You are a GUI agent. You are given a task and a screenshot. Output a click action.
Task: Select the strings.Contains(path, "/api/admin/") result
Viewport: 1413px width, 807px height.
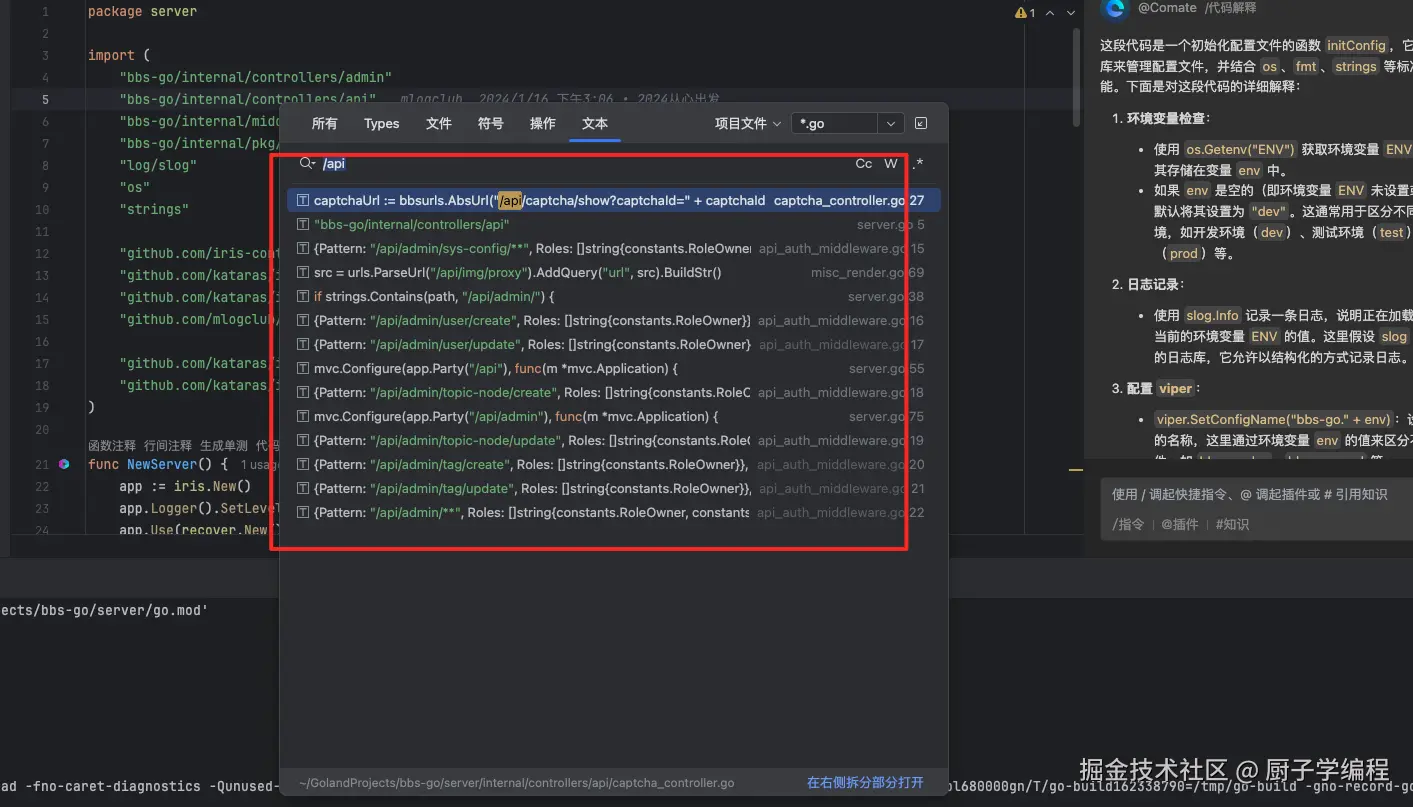613,297
